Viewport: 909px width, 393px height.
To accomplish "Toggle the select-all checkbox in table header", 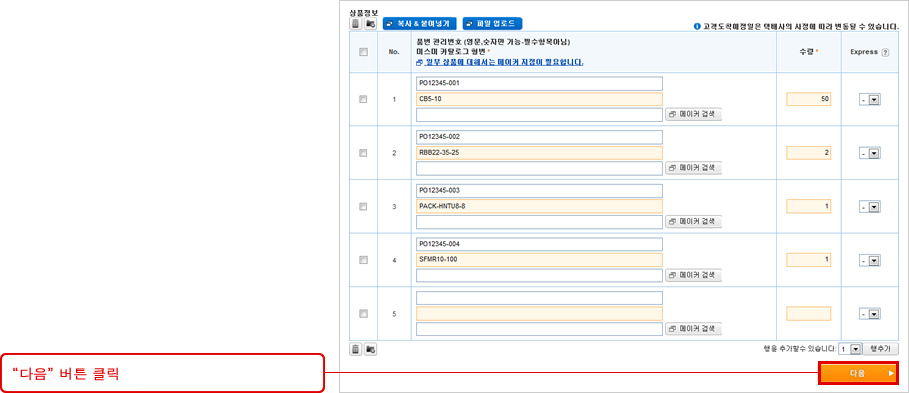I will pos(363,52).
